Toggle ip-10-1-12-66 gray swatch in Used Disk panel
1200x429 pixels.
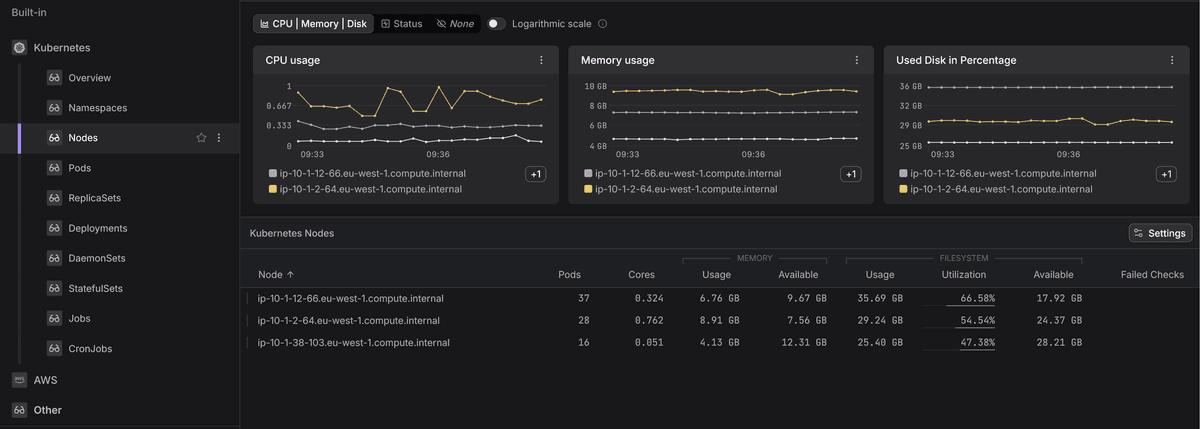pyautogui.click(x=902, y=173)
